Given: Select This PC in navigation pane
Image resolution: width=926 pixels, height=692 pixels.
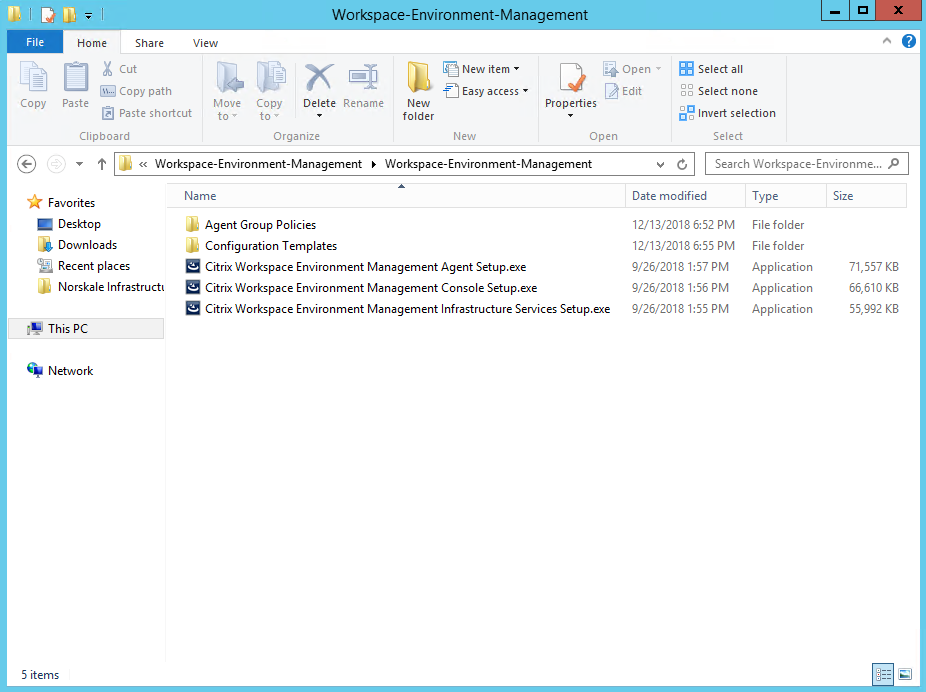Looking at the screenshot, I should (68, 328).
